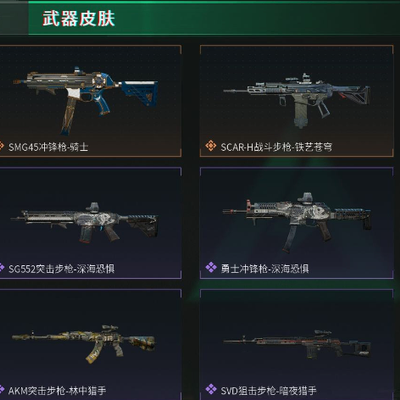
Task: Click the SCAR-H战斗步枪-铁艺苍穹 name label
Action: [276, 147]
